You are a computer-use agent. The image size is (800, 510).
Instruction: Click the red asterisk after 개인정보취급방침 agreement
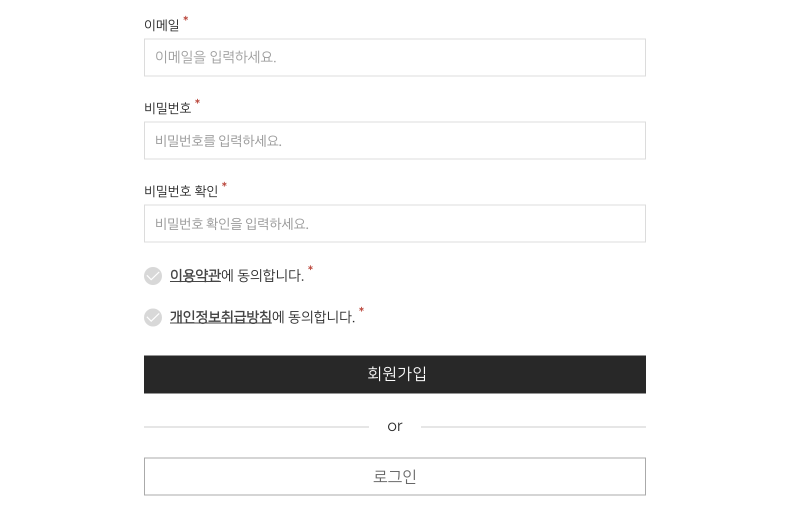[x=362, y=311]
